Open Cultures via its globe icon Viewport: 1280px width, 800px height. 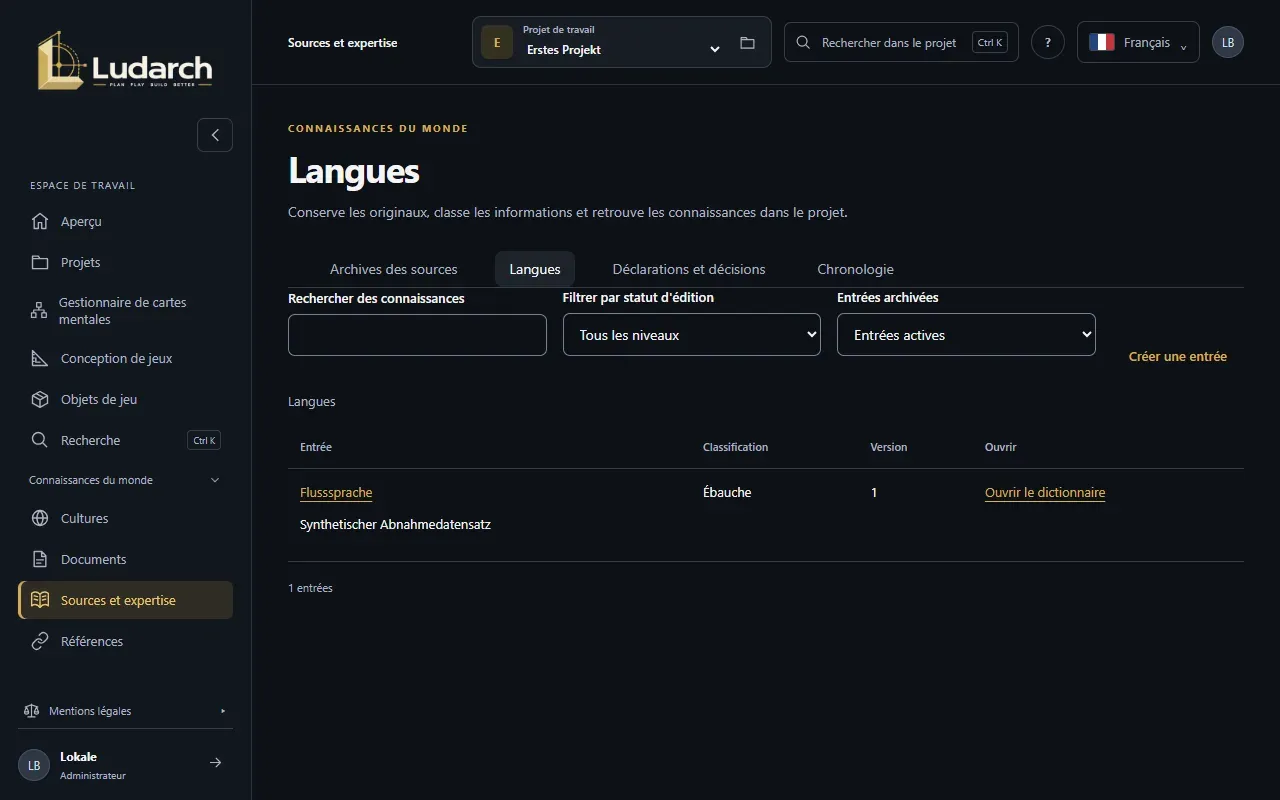[40, 518]
